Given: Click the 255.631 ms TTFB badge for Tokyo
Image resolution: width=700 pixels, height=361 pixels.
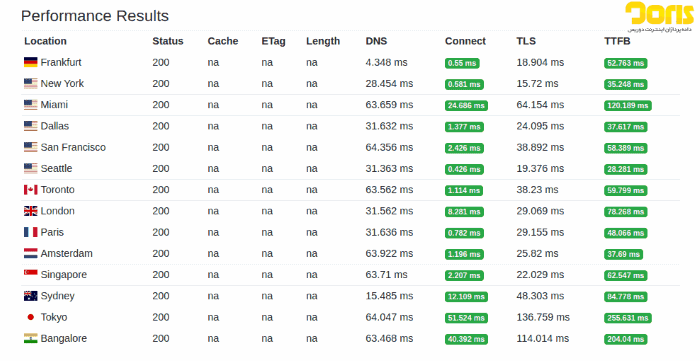Looking at the screenshot, I should click(x=628, y=318).
